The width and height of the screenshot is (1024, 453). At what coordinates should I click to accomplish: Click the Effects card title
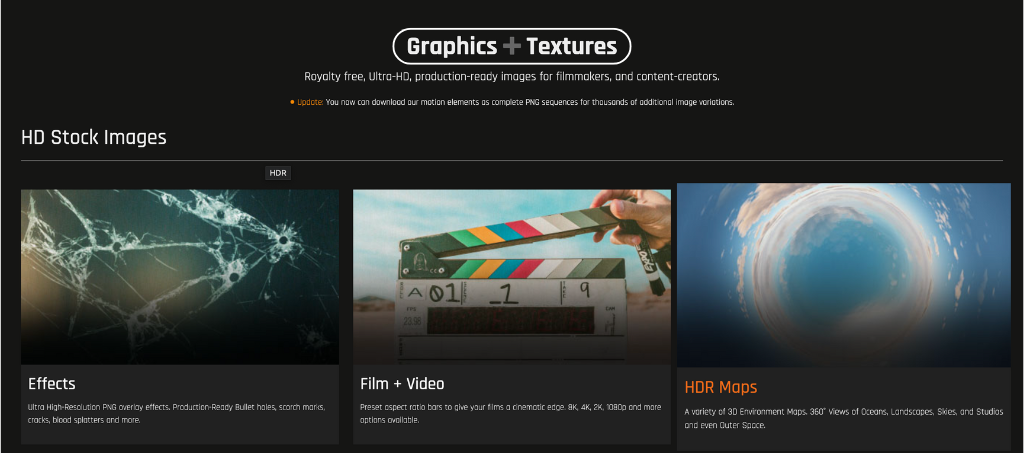tap(52, 383)
